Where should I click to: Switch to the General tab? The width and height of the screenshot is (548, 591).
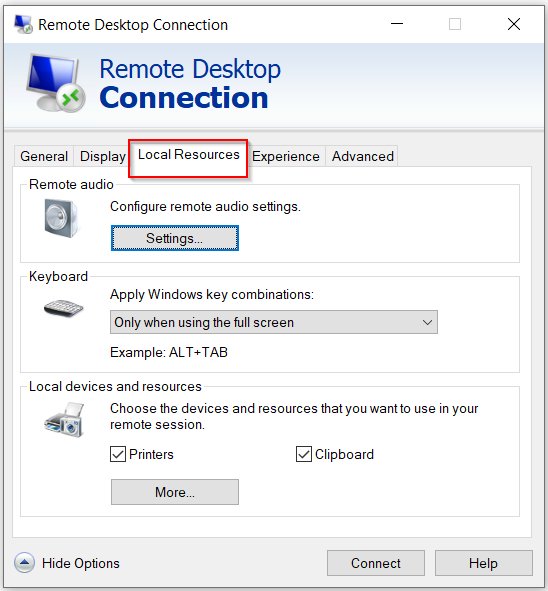[44, 156]
